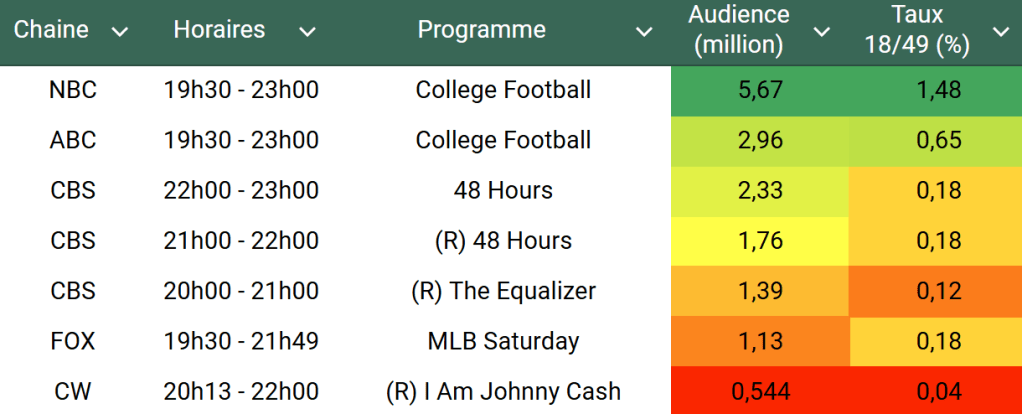Select the (R) I Am Johnny Cash cell

[503, 391]
